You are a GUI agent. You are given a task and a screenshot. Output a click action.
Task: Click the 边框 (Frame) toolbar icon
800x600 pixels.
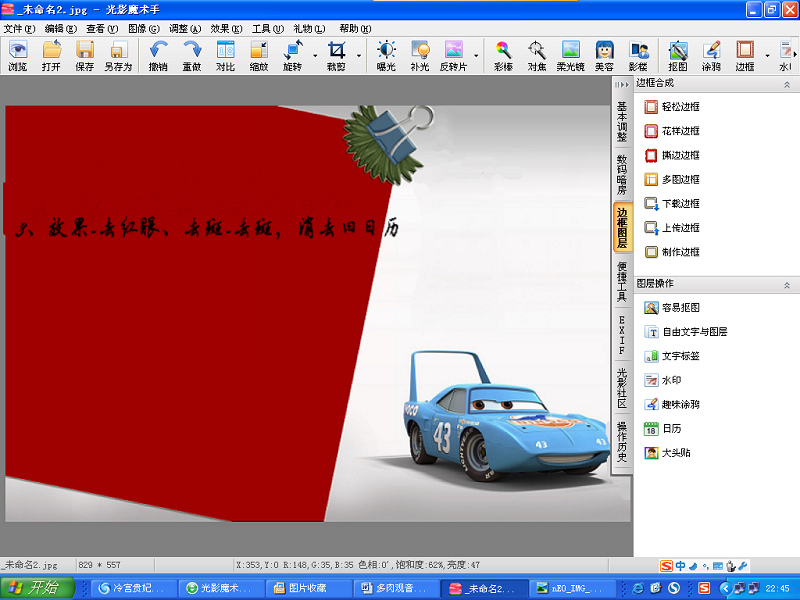745,56
